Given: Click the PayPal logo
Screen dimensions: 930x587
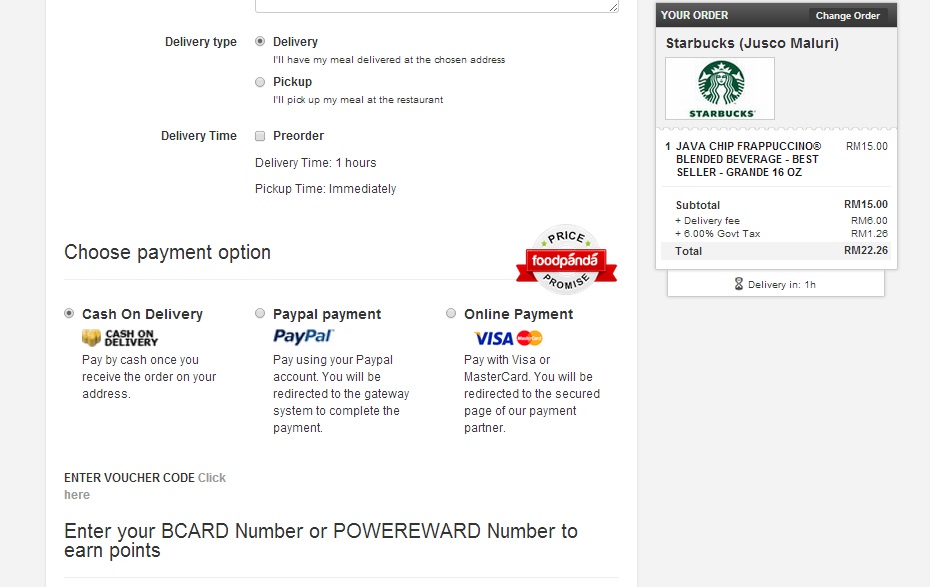Looking at the screenshot, I should [x=304, y=337].
